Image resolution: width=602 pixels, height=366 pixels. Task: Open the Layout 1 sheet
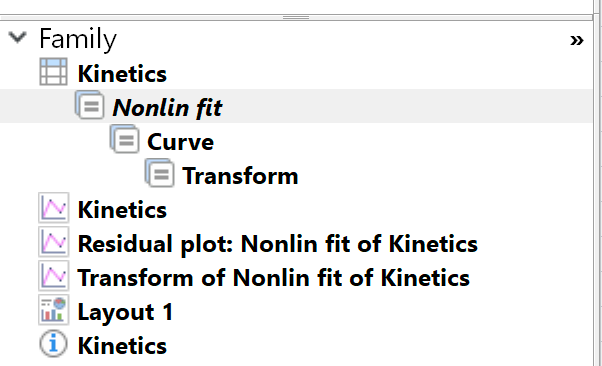125,312
